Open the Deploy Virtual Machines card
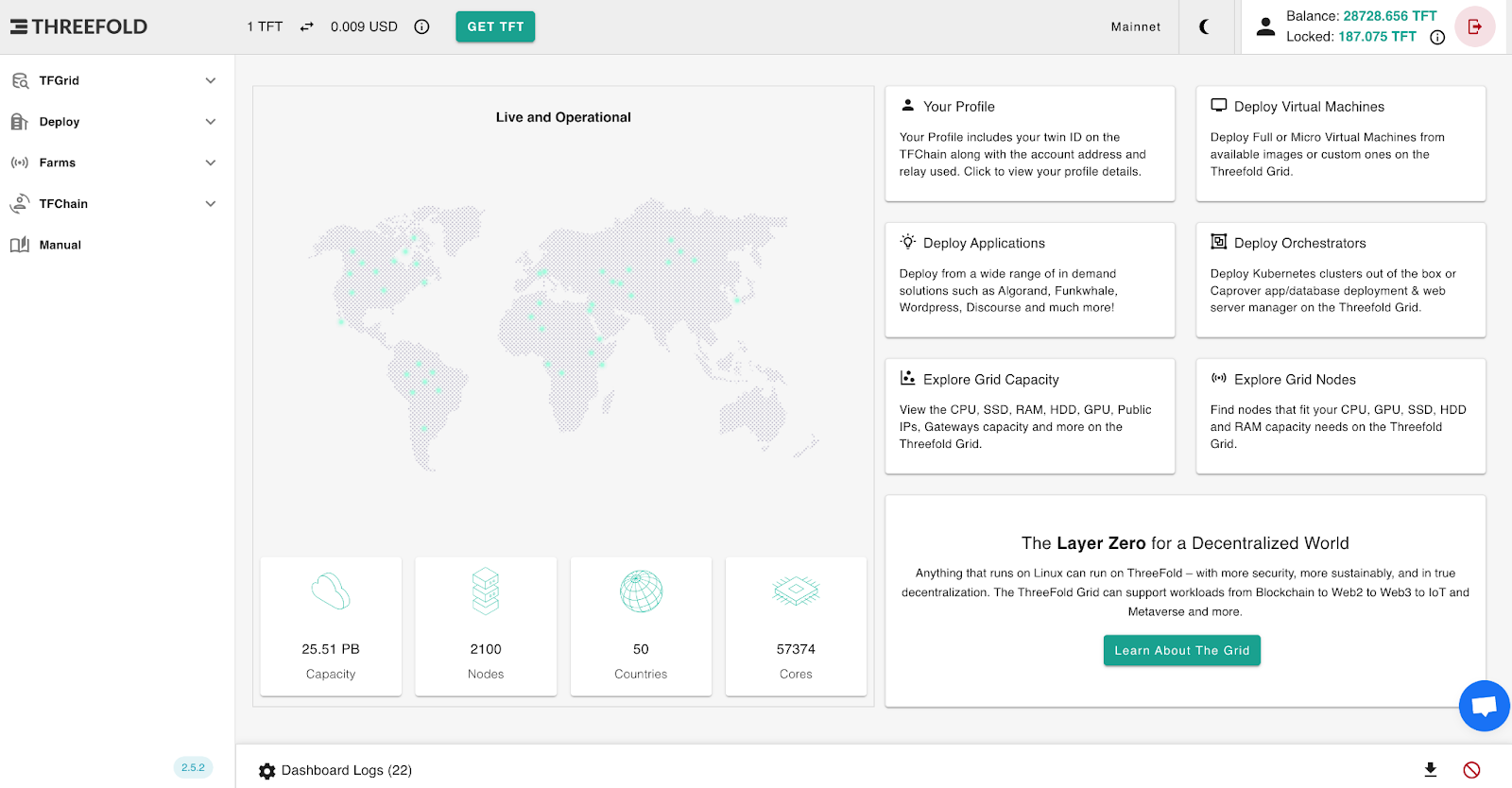The image size is (1512, 788). click(x=1341, y=144)
